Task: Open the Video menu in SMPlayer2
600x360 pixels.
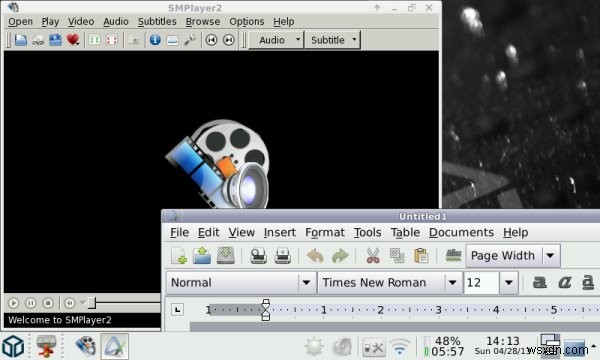Action: [81, 22]
